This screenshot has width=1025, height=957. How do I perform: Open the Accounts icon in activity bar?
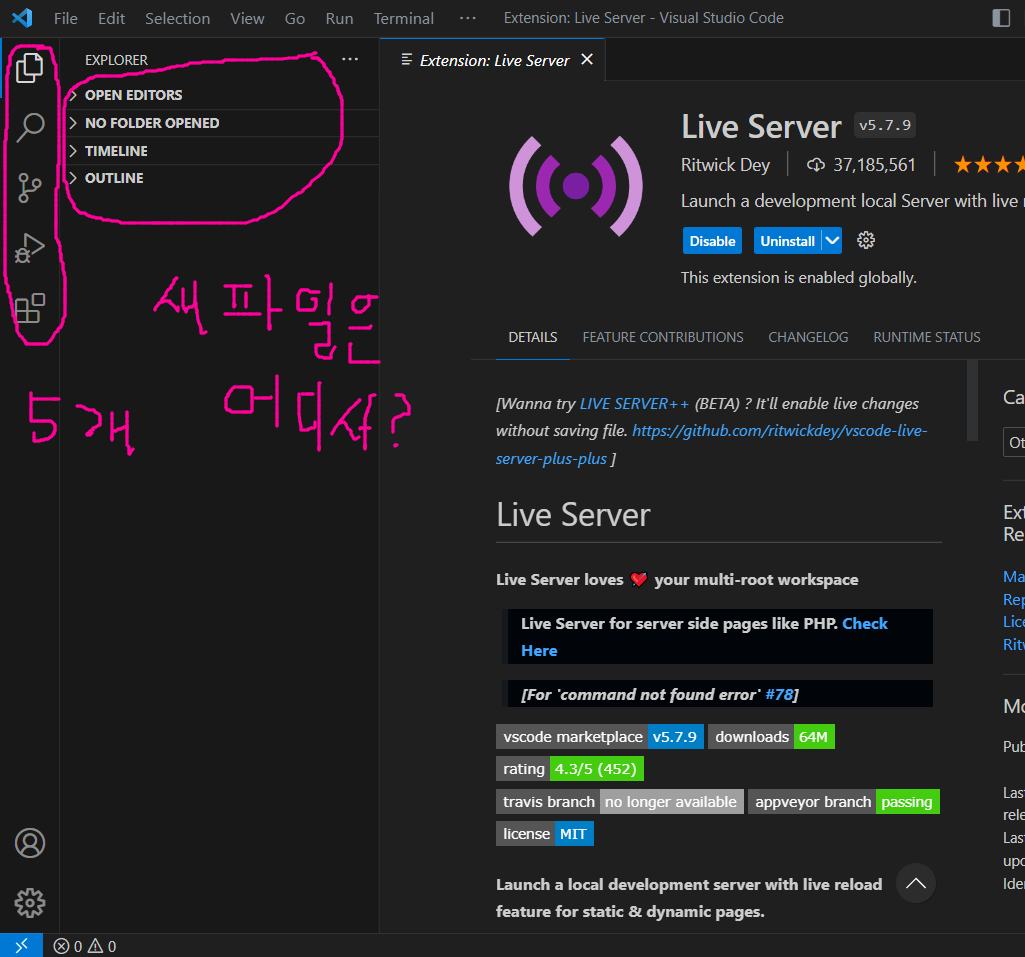30,843
